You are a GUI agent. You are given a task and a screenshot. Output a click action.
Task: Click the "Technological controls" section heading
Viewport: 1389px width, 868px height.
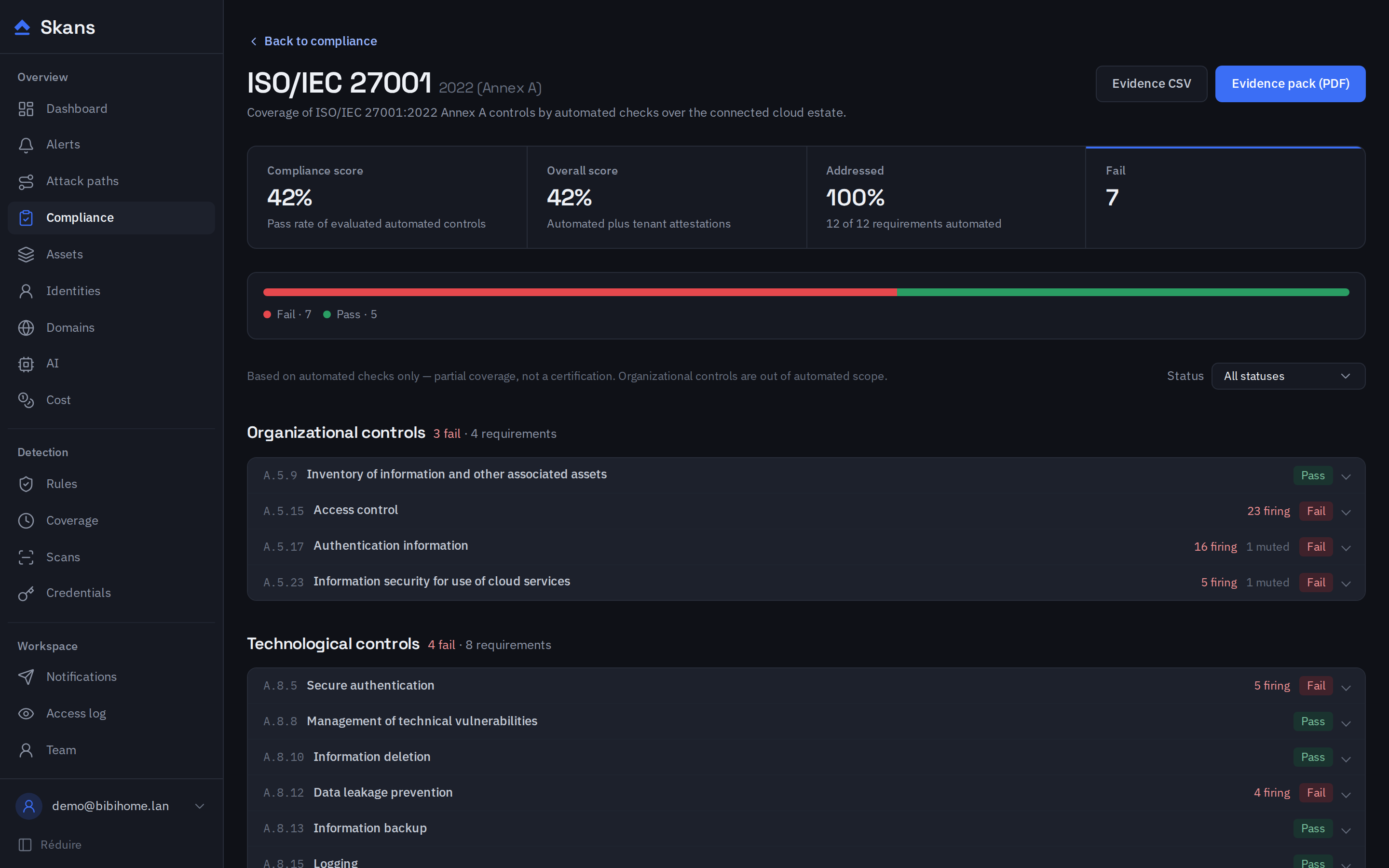[333, 644]
